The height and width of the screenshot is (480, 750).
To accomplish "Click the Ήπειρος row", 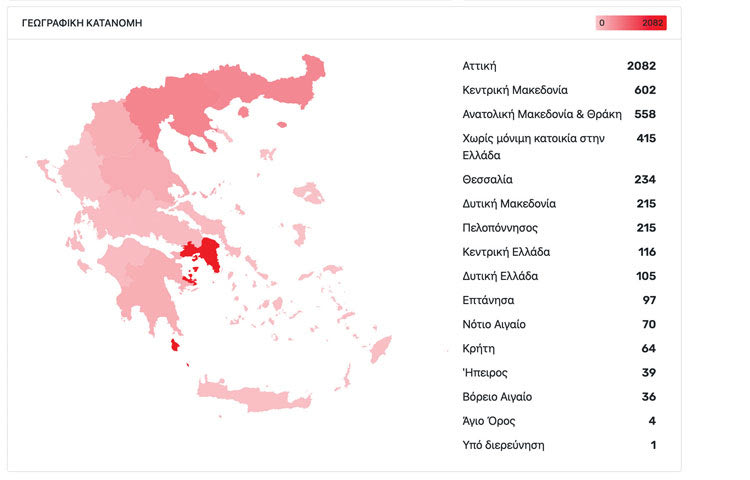I will tap(559, 373).
